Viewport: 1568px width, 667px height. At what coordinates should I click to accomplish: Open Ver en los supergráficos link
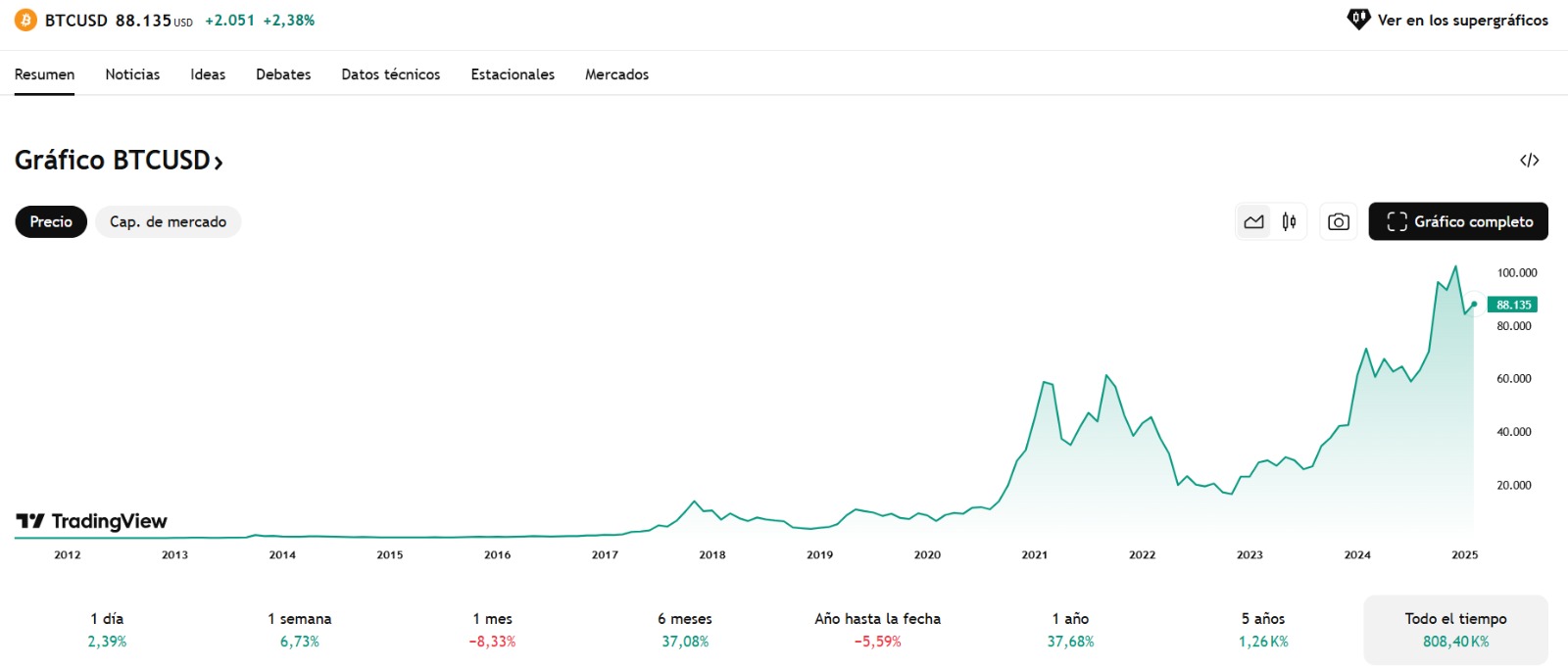tap(1462, 20)
